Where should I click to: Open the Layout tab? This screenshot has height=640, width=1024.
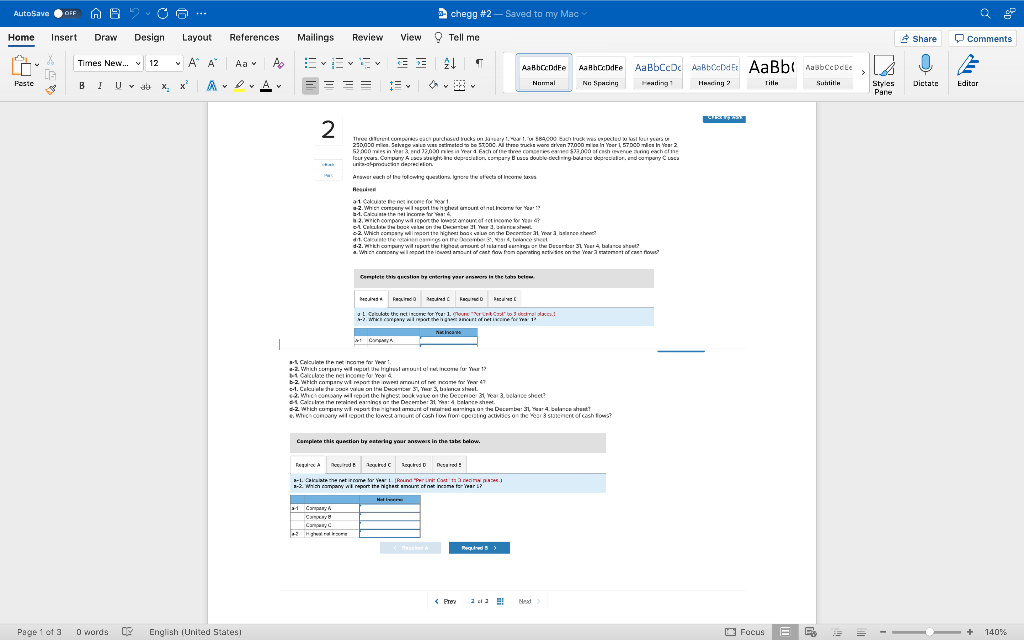(197, 37)
